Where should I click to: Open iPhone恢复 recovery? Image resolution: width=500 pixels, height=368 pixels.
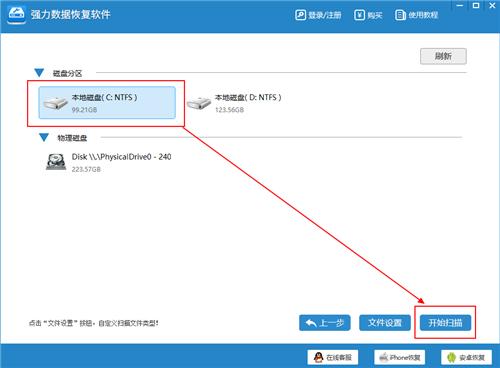coord(399,357)
